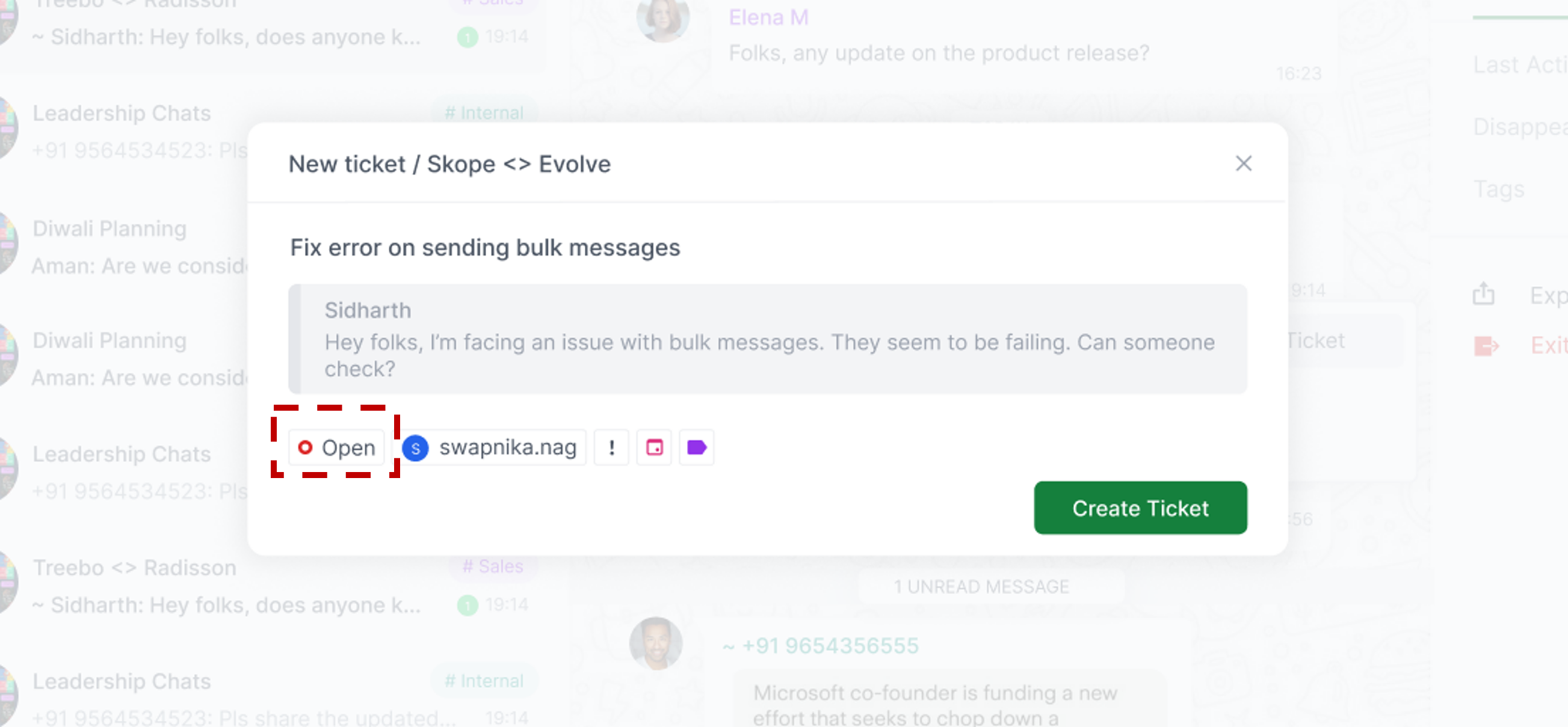Image resolution: width=1568 pixels, height=727 pixels.
Task: Click the +91 9654356555 sender name
Action: point(821,645)
